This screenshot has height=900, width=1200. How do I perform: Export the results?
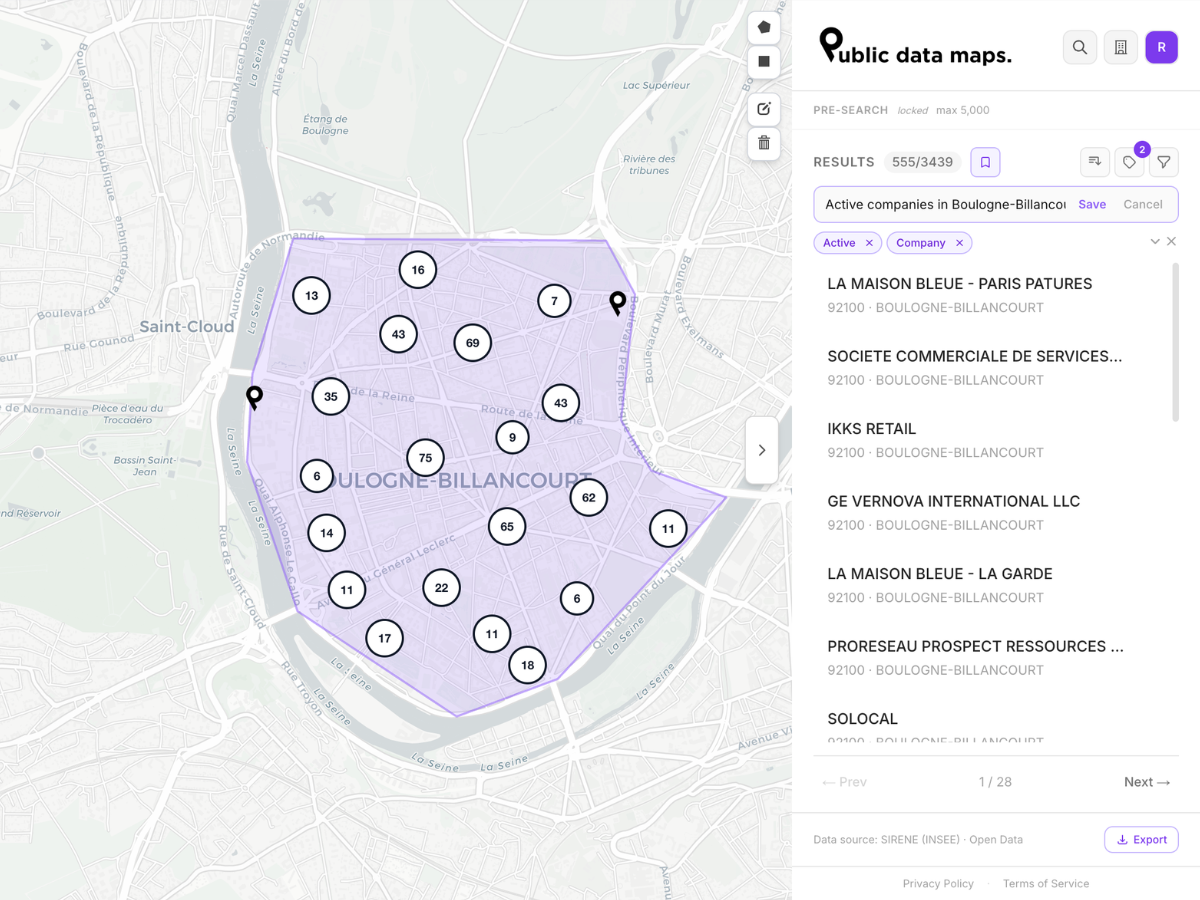[x=1141, y=840]
